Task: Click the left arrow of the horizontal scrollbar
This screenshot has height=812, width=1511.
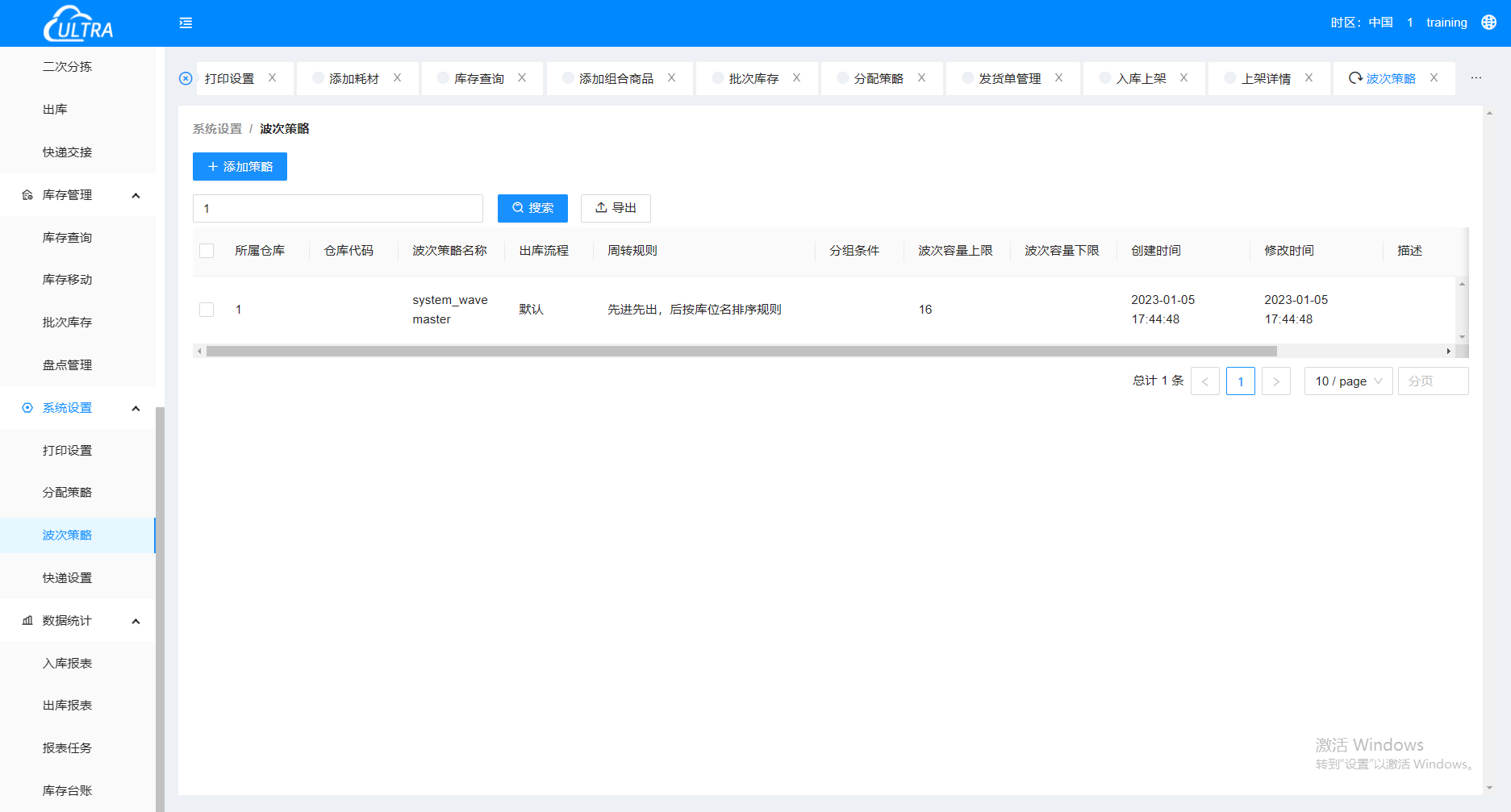Action: click(x=199, y=351)
